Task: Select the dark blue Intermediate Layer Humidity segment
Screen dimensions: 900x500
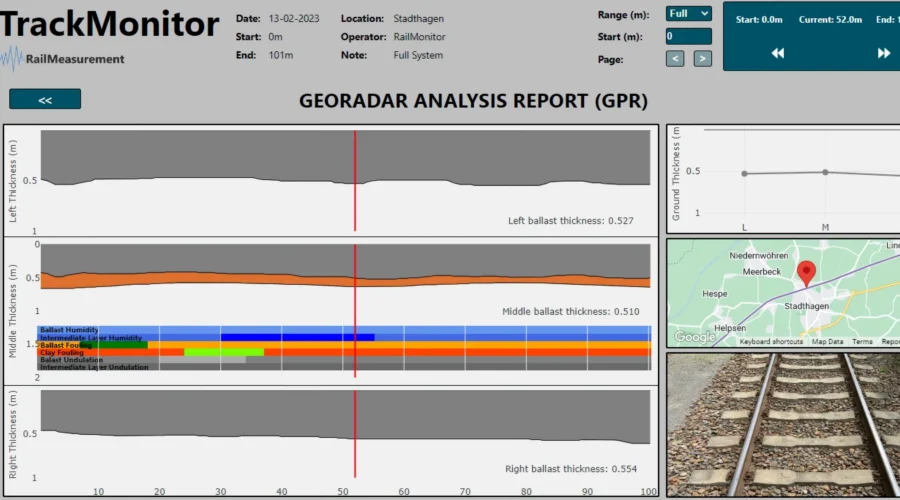Action: pos(297,337)
